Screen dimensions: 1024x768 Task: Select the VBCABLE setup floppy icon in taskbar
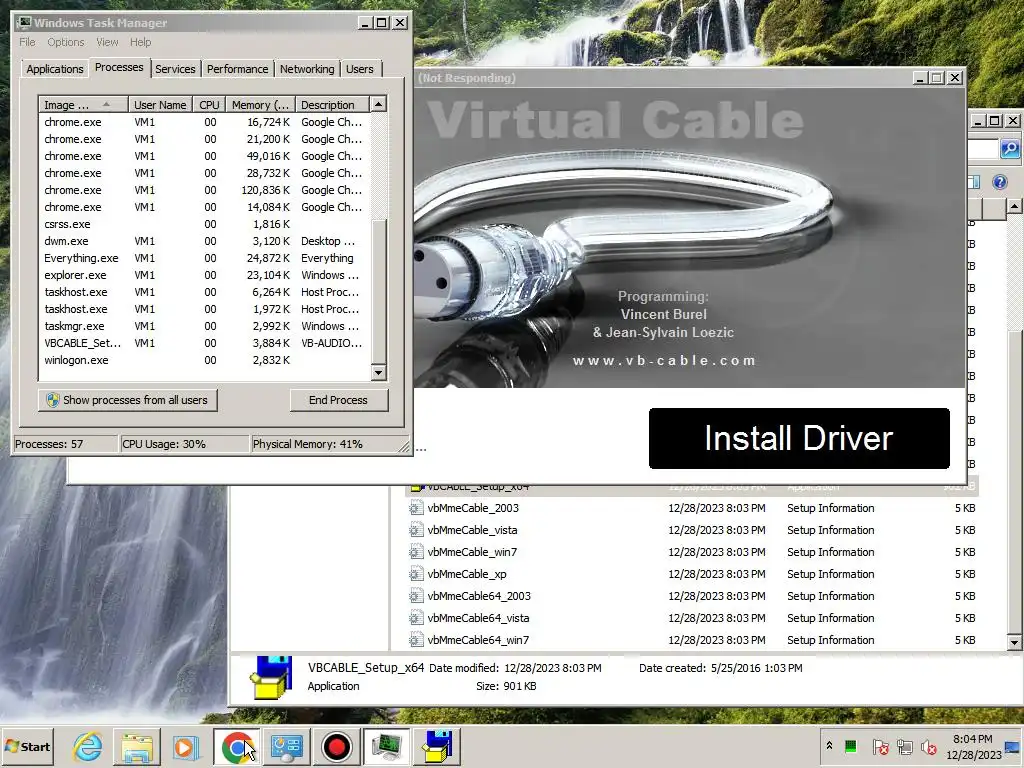437,746
